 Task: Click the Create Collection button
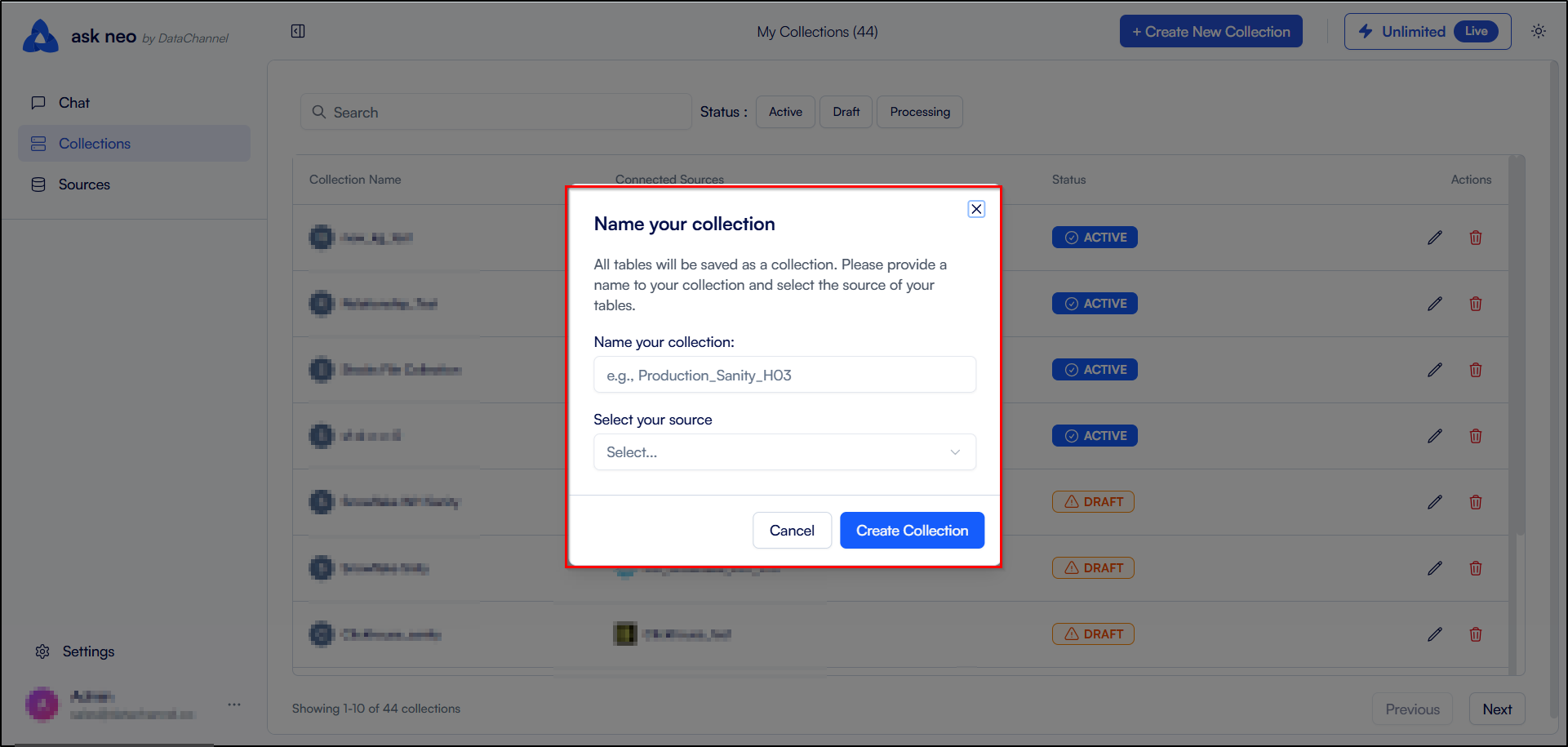pyautogui.click(x=912, y=531)
